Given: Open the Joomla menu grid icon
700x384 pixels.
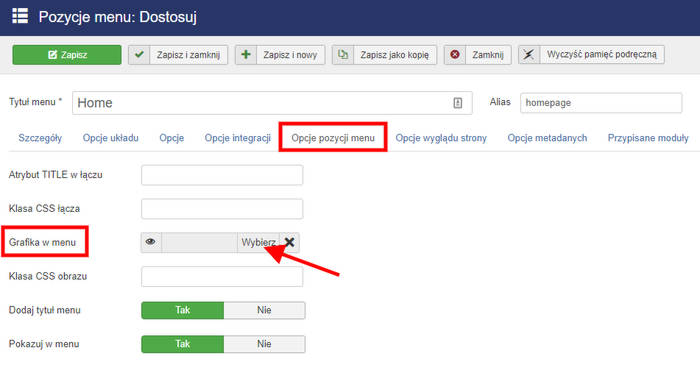Looking at the screenshot, I should pos(20,16).
